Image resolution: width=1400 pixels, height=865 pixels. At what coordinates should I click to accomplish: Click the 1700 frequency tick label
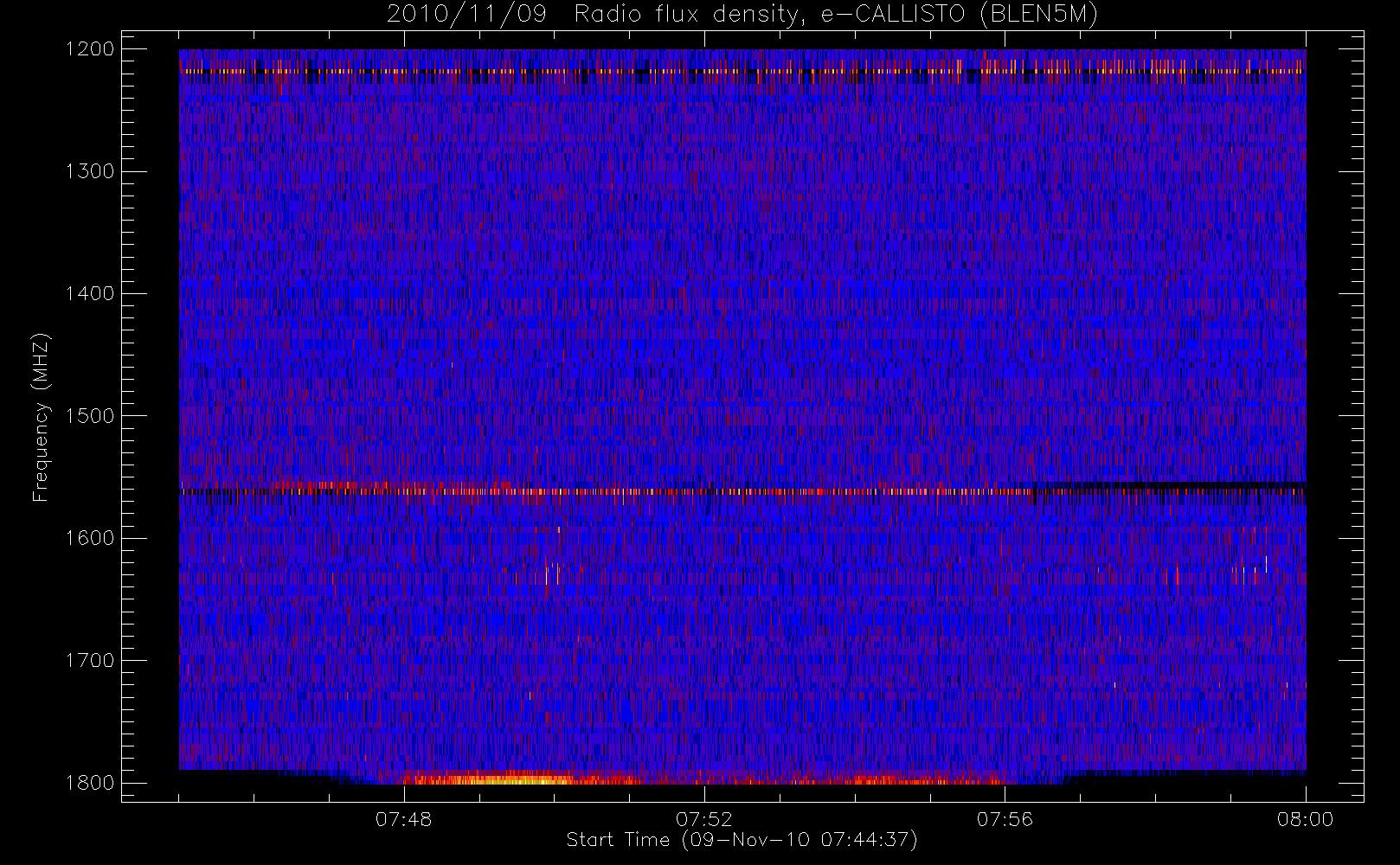[90, 661]
